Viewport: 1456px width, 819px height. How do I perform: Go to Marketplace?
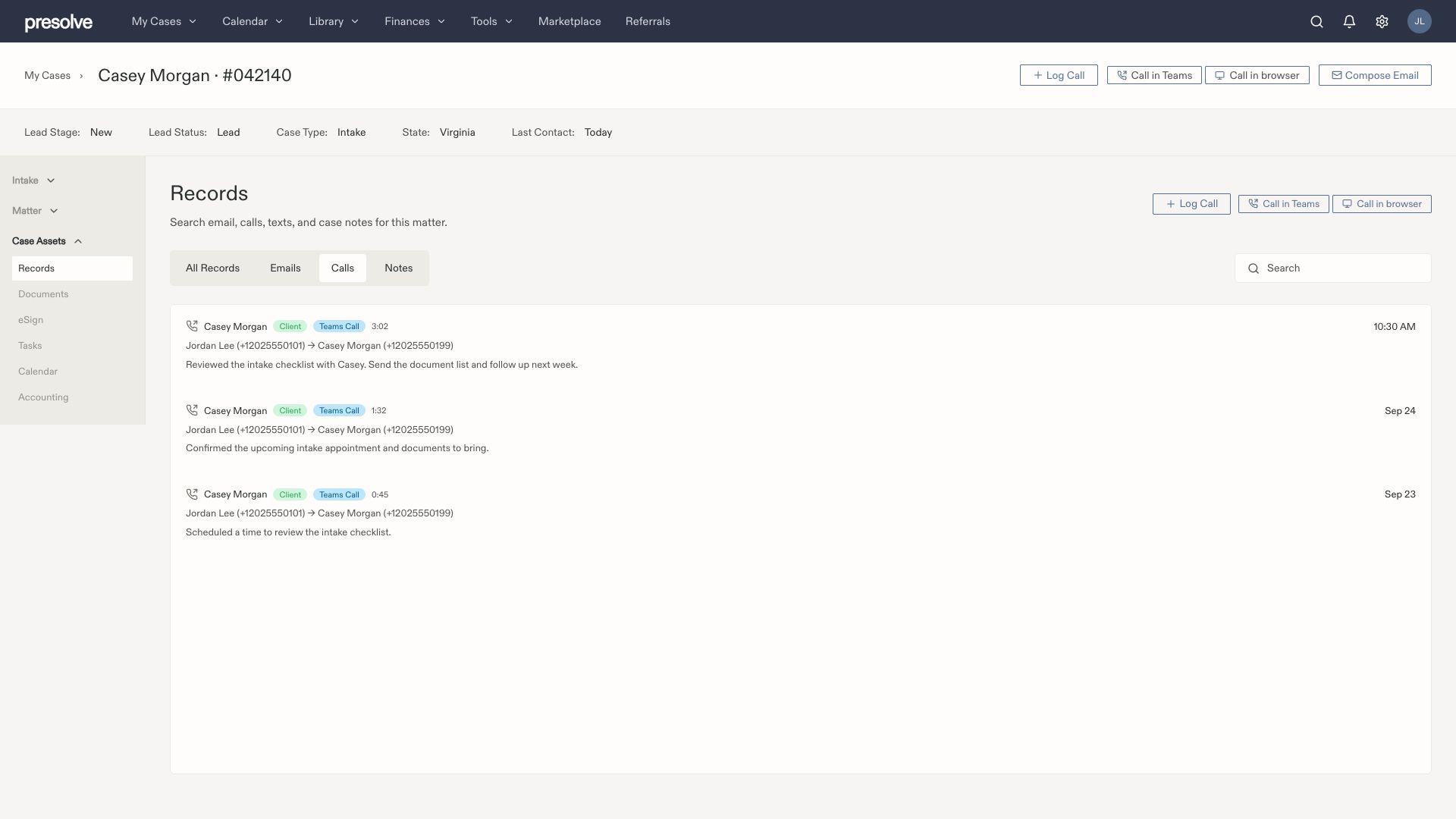coord(570,21)
